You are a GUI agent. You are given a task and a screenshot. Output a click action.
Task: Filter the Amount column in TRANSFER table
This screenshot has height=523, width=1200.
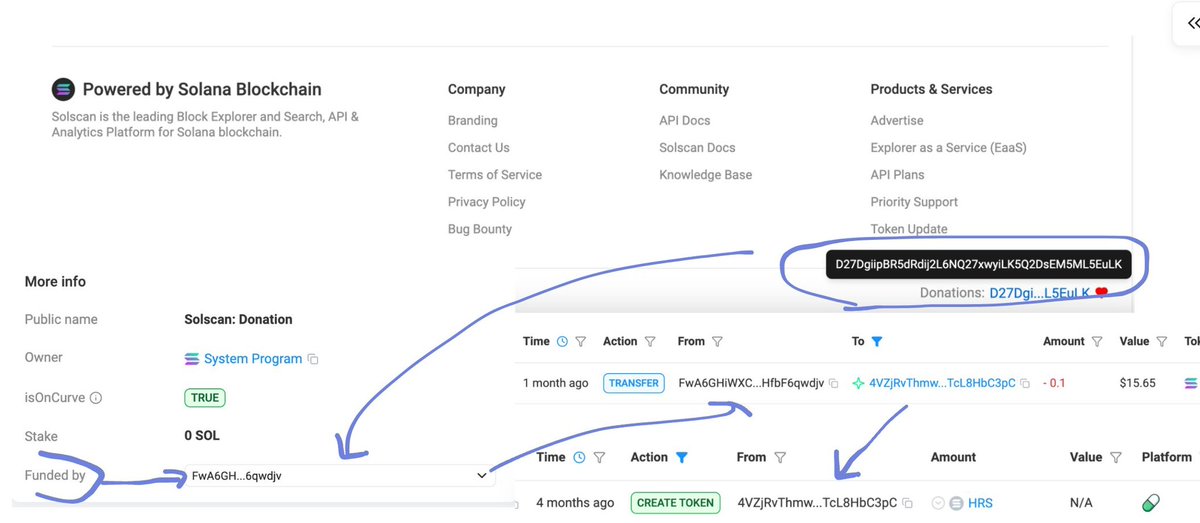coord(1097,342)
